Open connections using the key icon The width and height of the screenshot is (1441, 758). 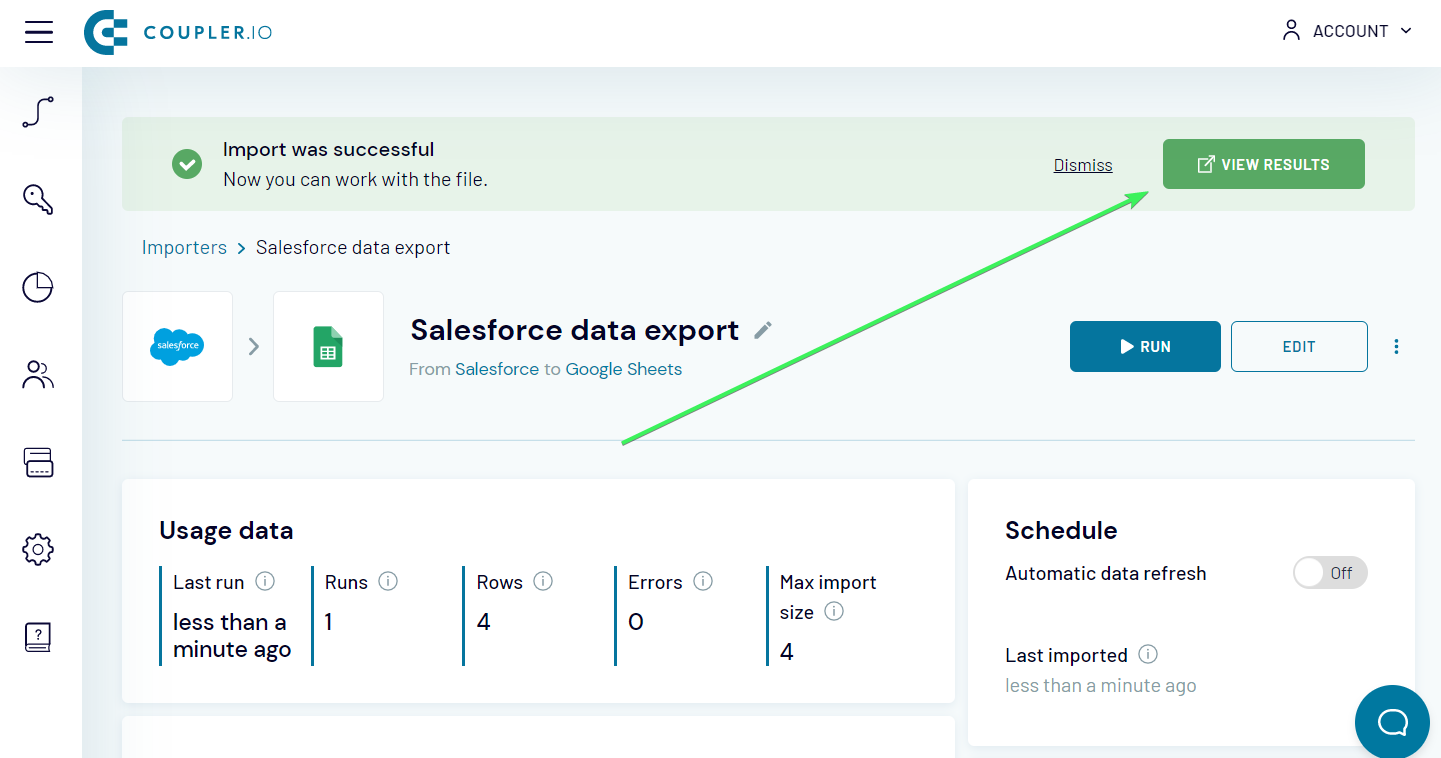(37, 199)
